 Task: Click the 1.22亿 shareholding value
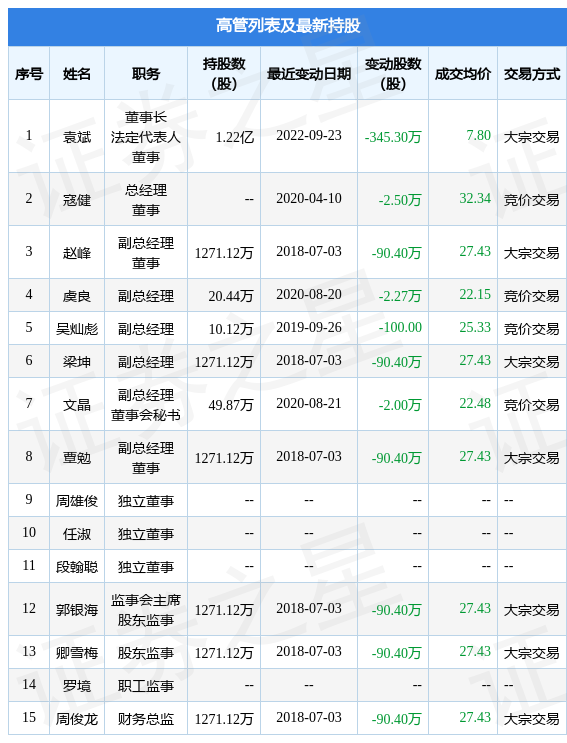click(x=234, y=137)
